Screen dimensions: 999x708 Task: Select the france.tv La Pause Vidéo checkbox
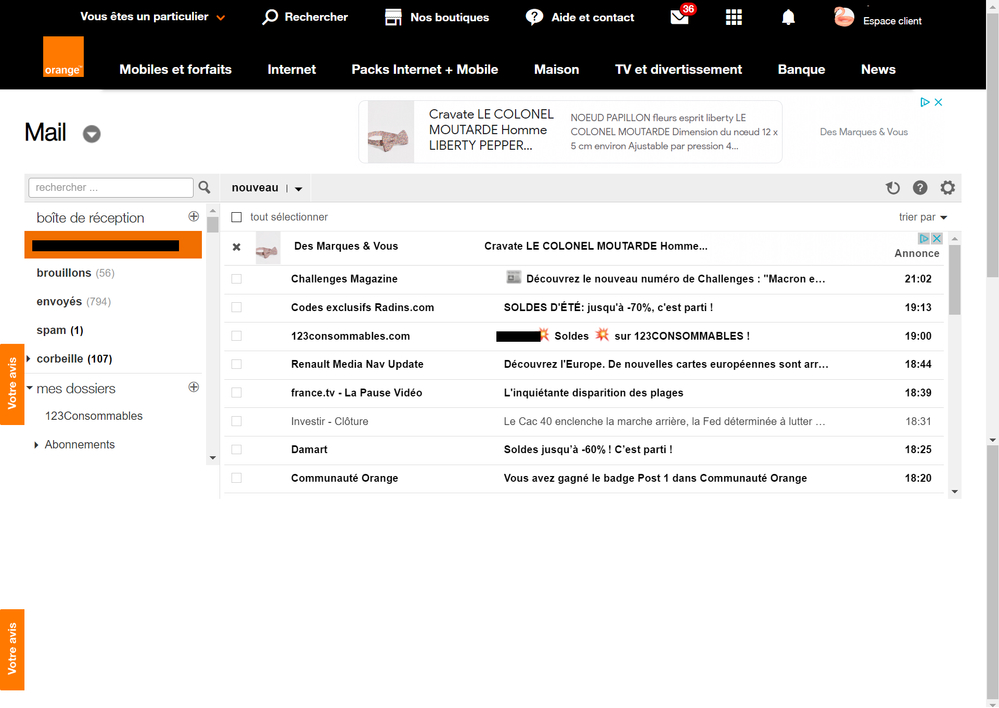click(x=236, y=393)
